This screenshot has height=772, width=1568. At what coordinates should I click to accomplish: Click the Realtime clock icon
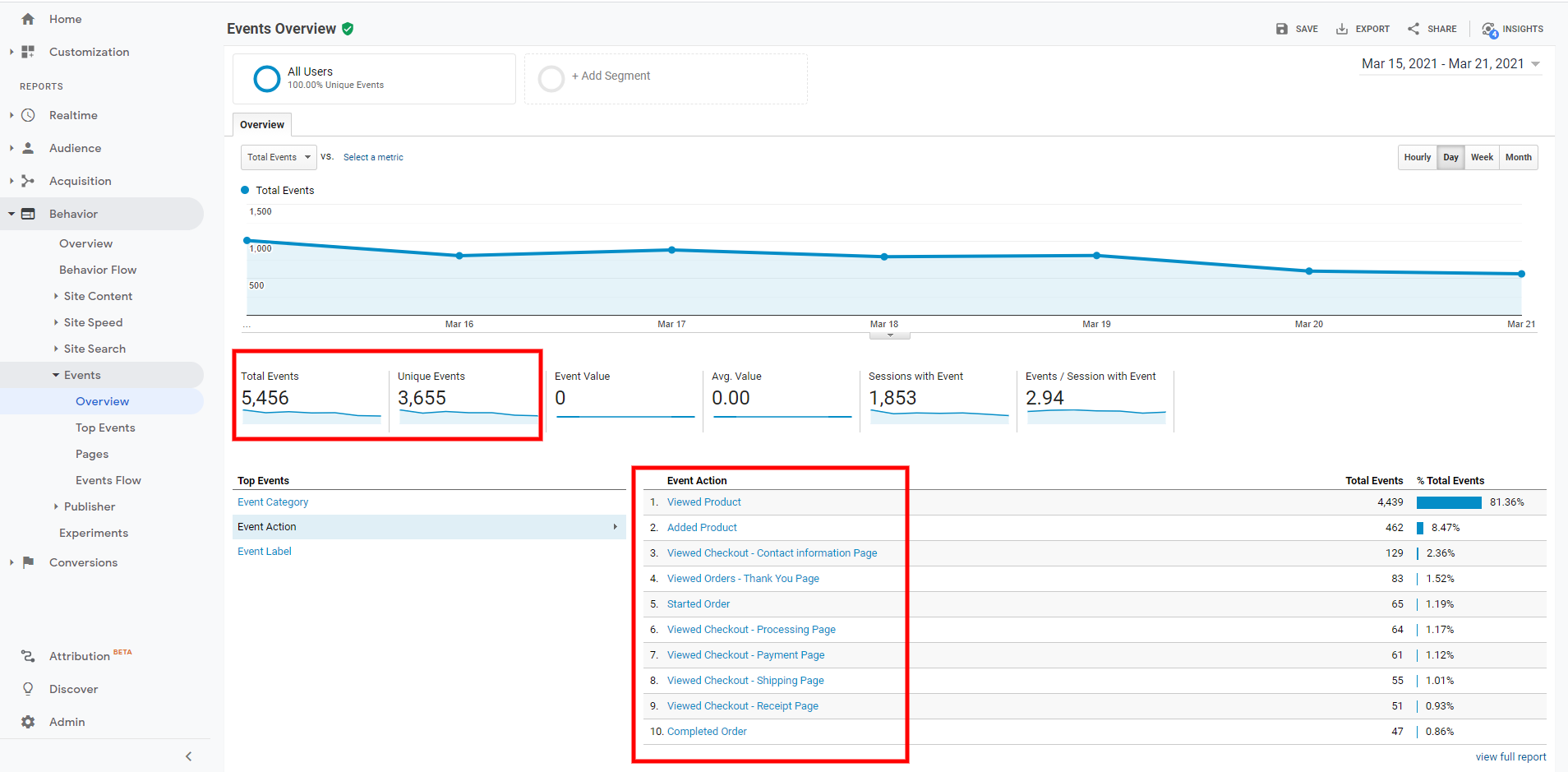[28, 115]
